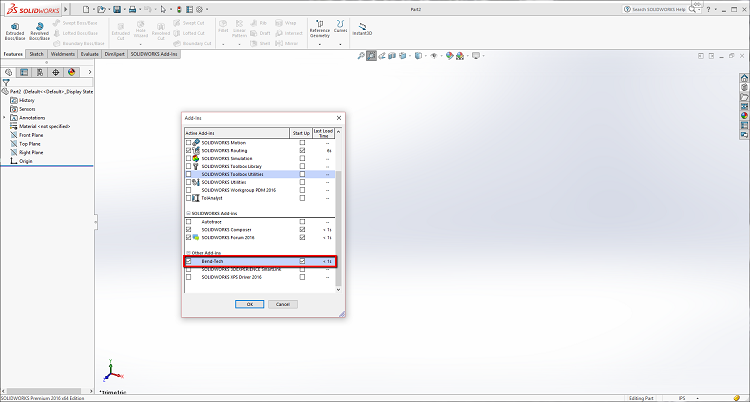Viewport: 750px width, 402px height.
Task: Open the Reference Geometry dropdown arrow
Action: coord(320,44)
